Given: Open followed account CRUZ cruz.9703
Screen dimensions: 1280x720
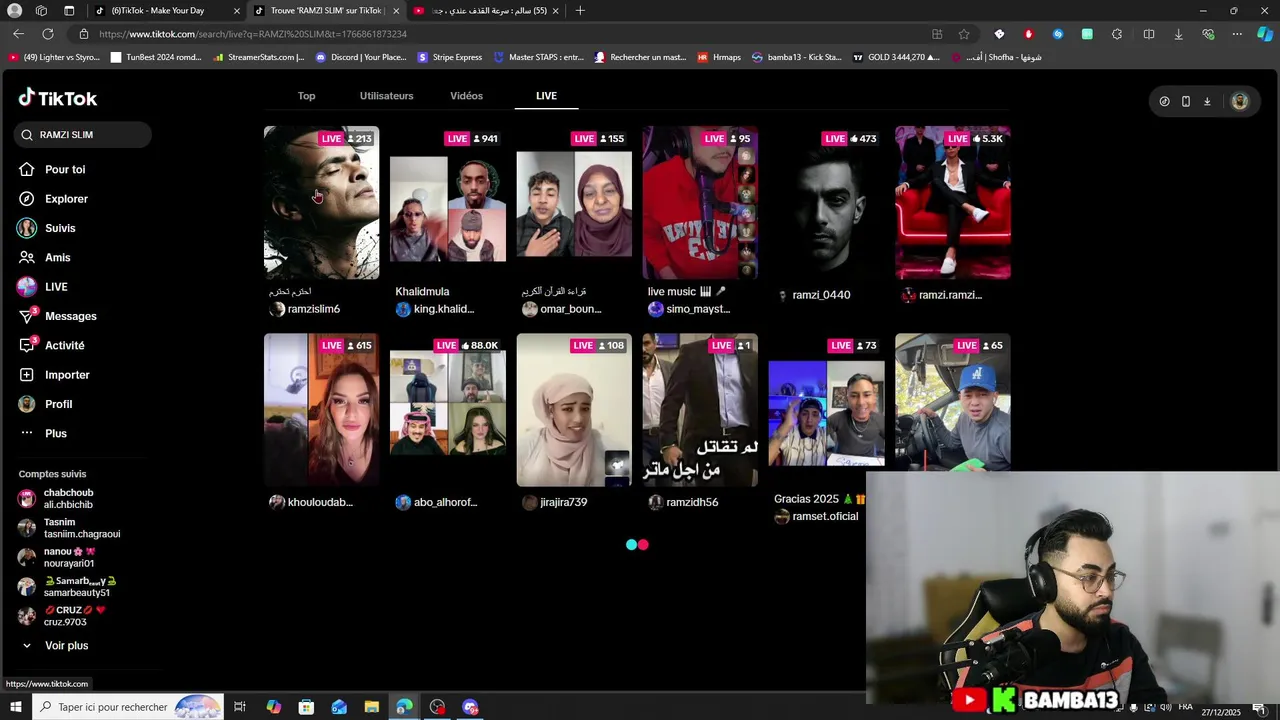Looking at the screenshot, I should point(62,616).
